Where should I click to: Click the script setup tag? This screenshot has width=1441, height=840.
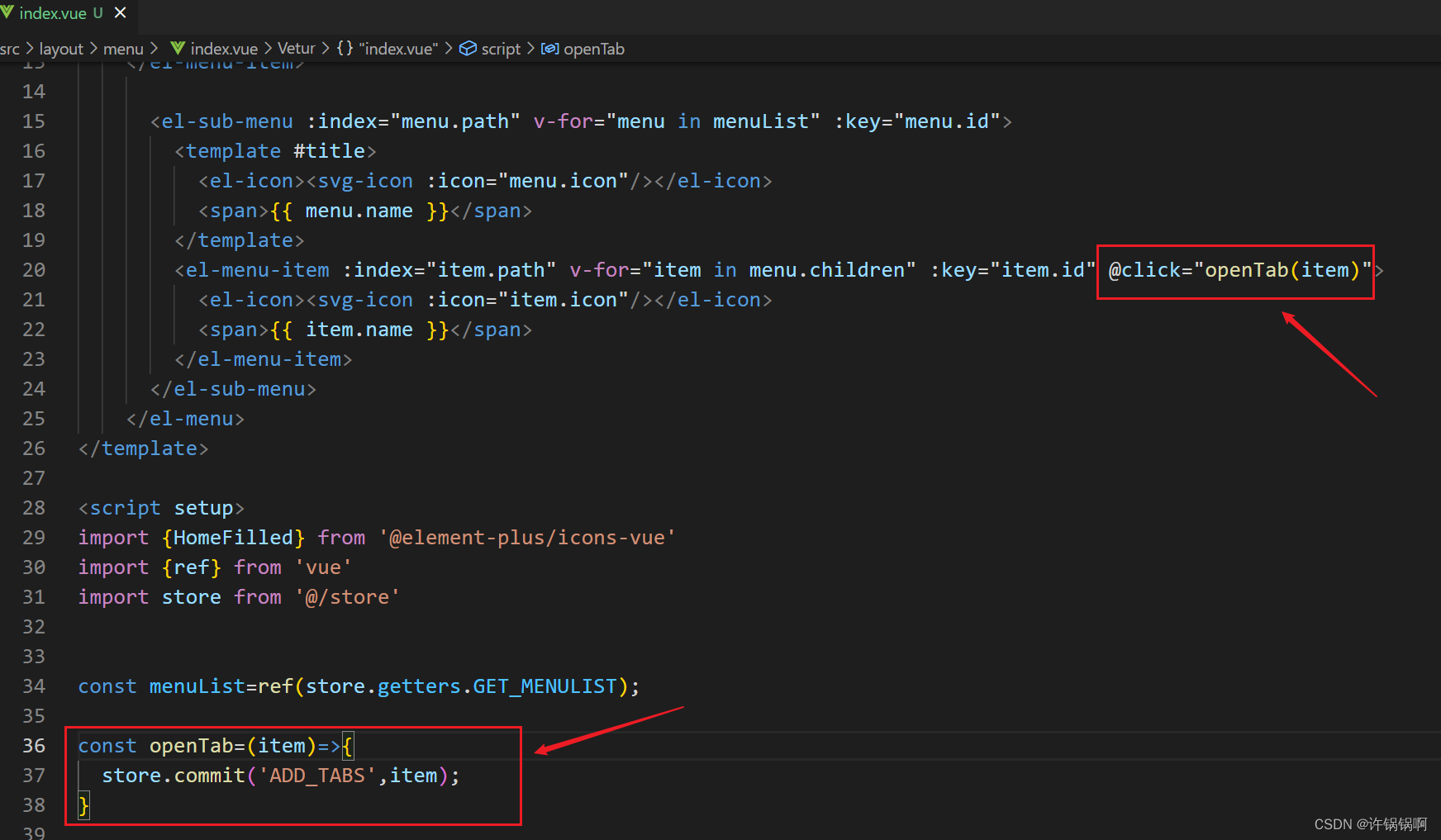point(162,508)
